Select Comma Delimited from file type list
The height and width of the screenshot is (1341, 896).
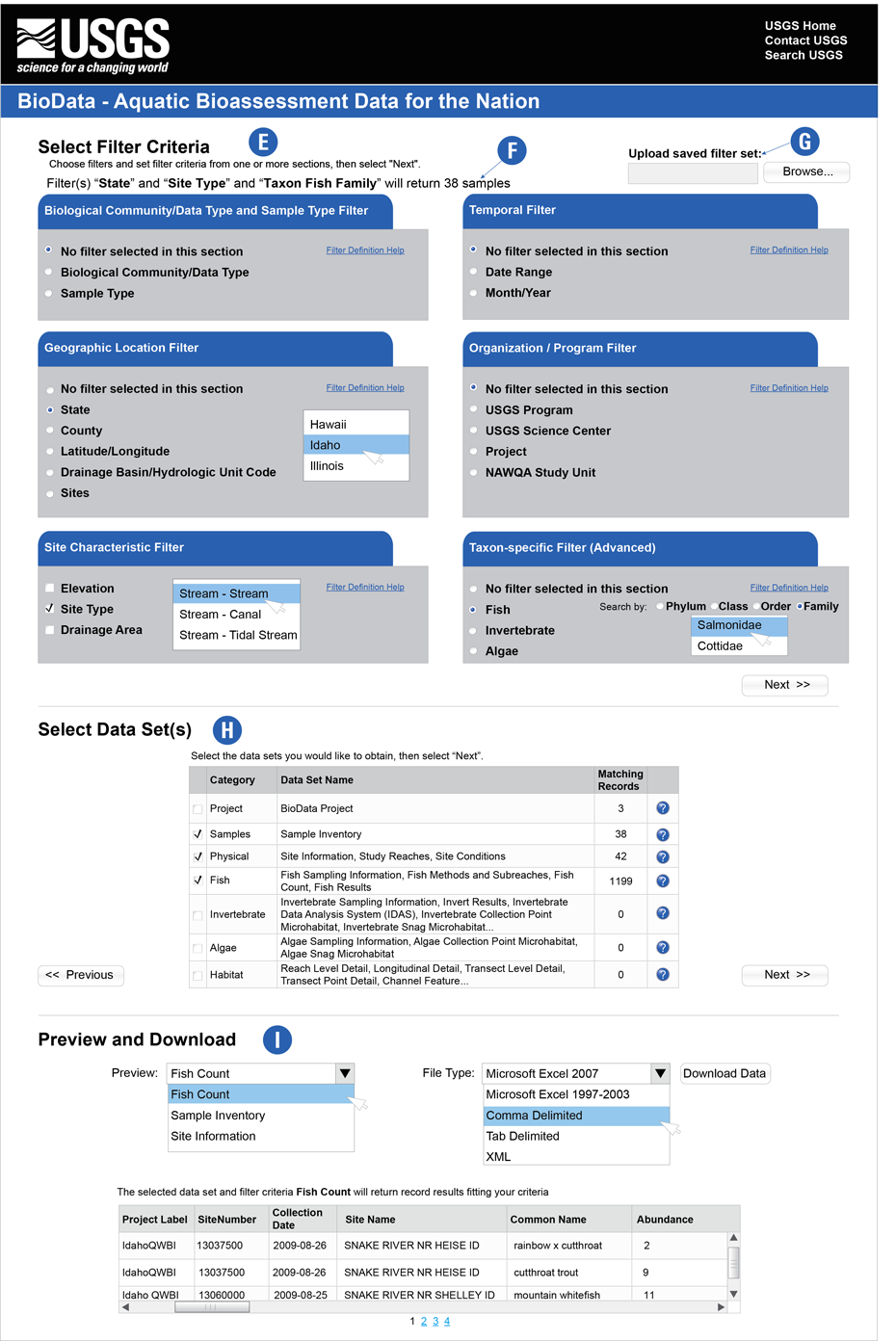coord(575,1116)
